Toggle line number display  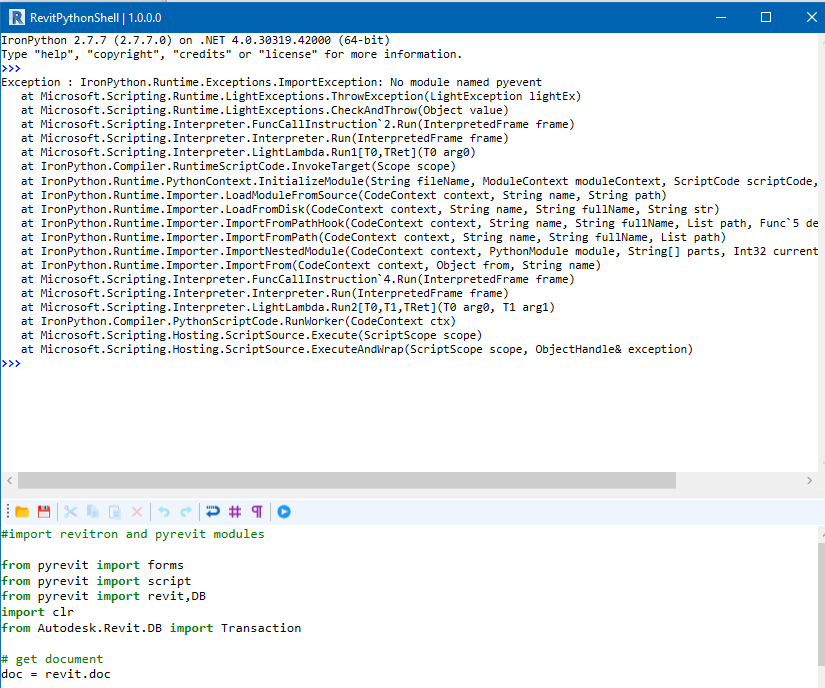(x=235, y=511)
